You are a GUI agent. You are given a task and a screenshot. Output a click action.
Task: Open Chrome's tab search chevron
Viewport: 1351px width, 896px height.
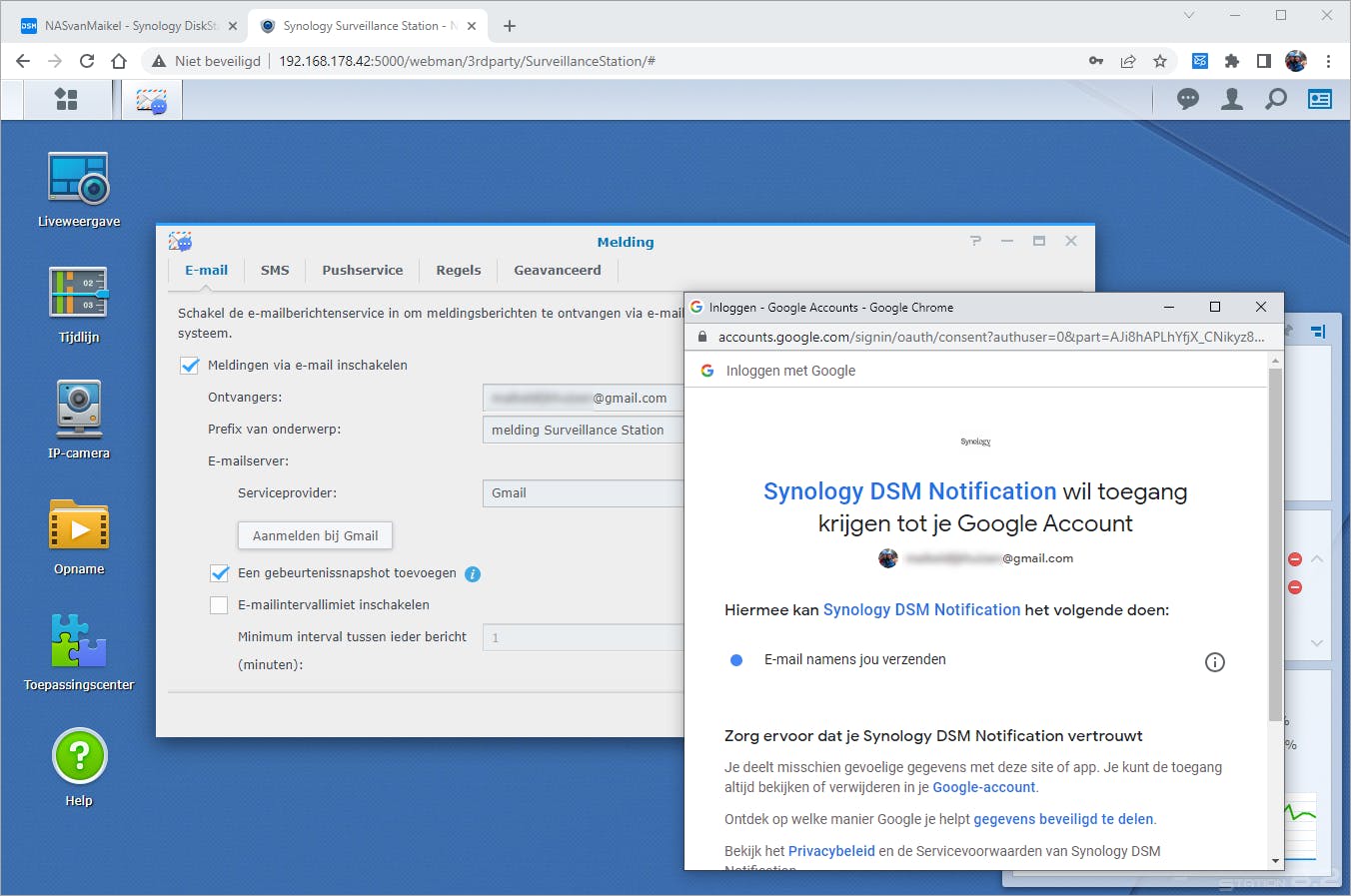point(1189,15)
